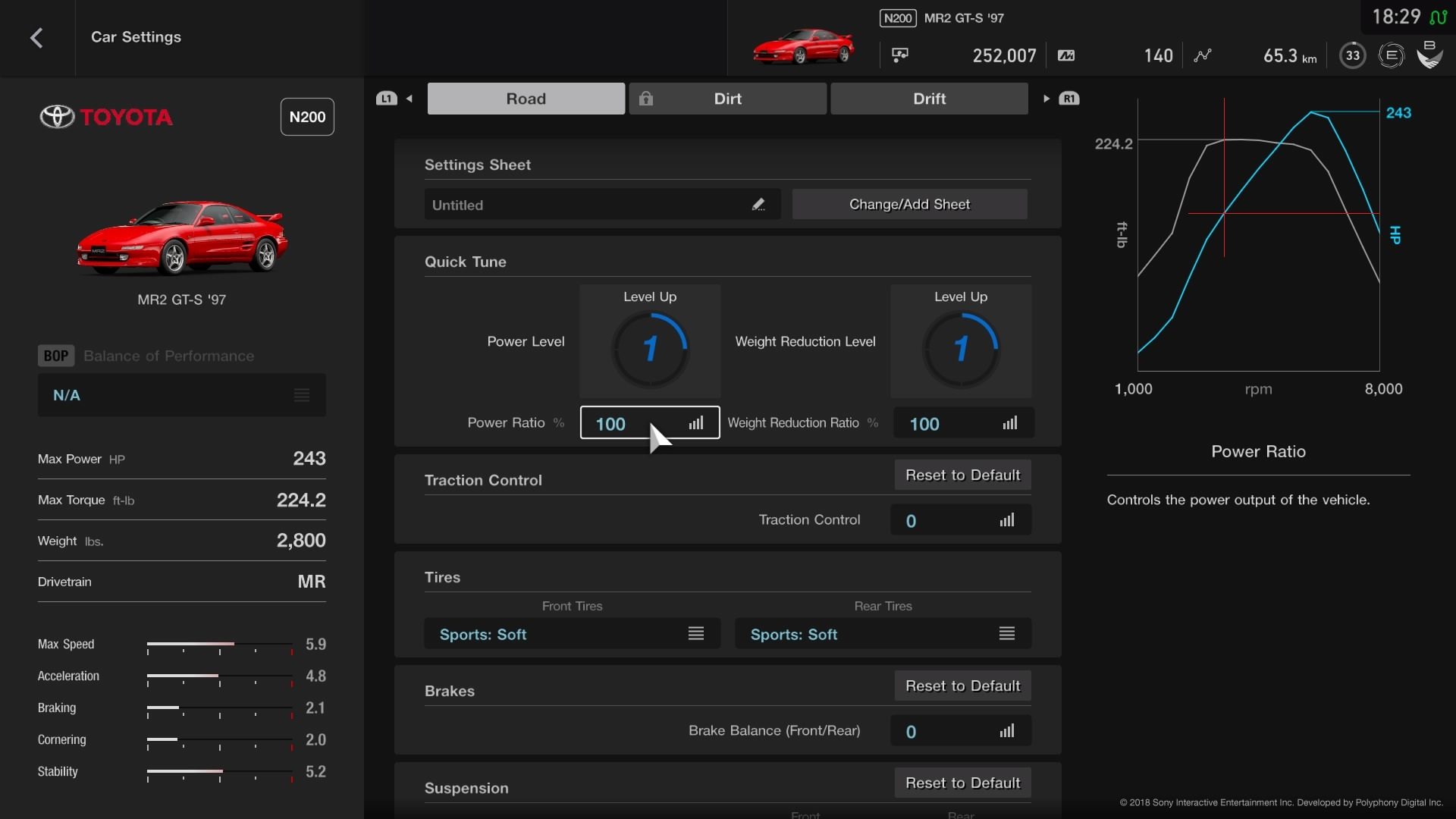Click the large red MR2 car image
Image resolution: width=1456 pixels, height=819 pixels.
[x=182, y=237]
